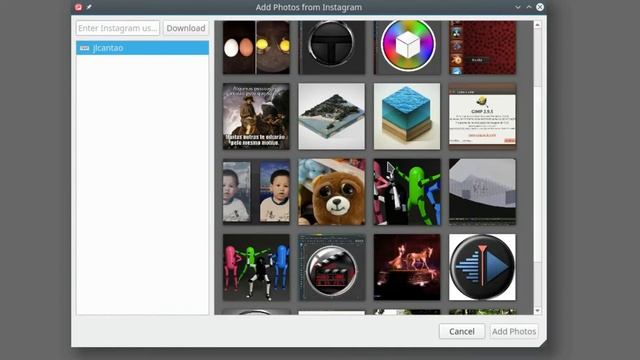Click the Cancel button
The width and height of the screenshot is (640, 360).
coord(462,331)
